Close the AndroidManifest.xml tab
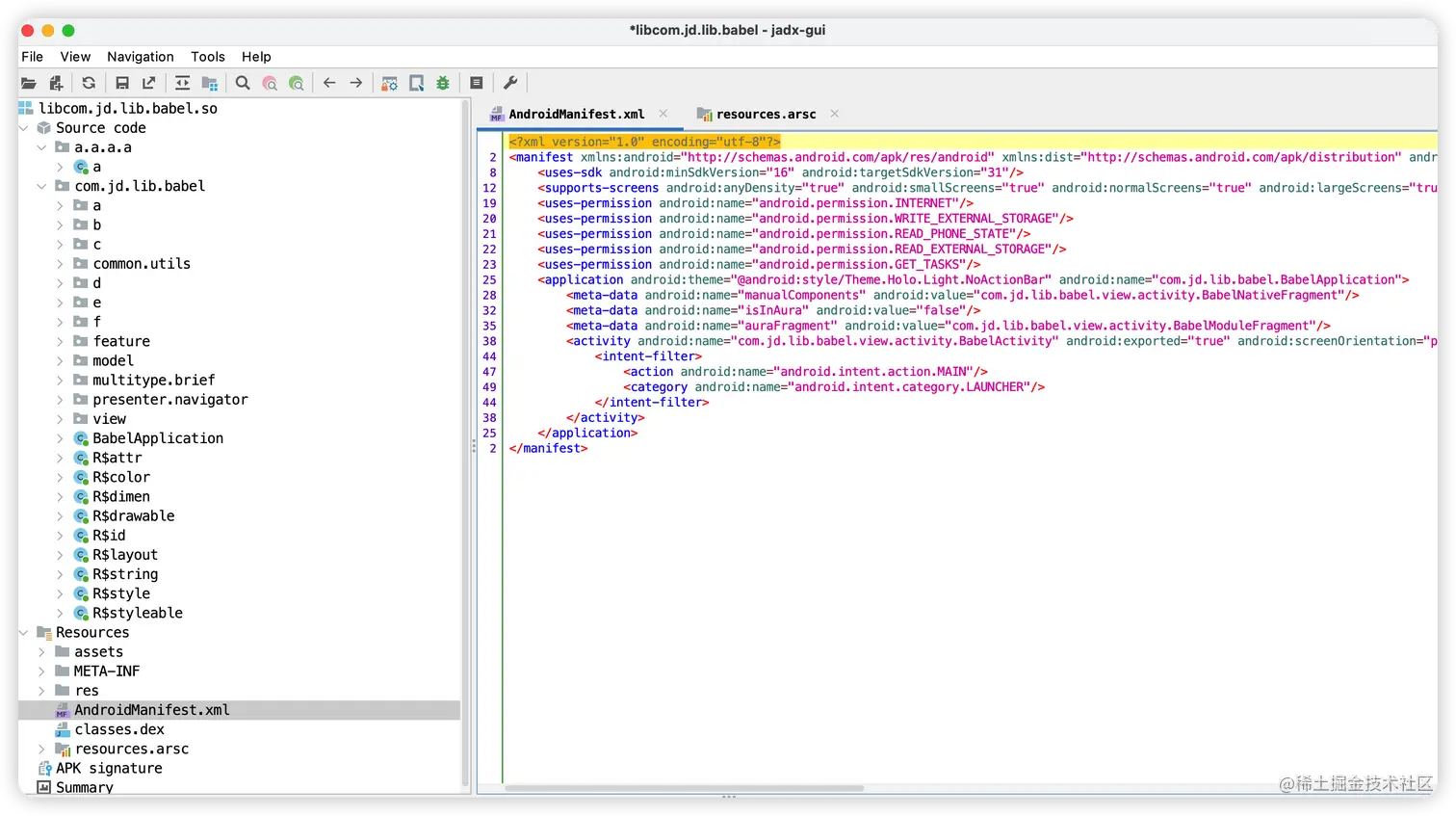Viewport: 1456px width, 816px height. (663, 114)
